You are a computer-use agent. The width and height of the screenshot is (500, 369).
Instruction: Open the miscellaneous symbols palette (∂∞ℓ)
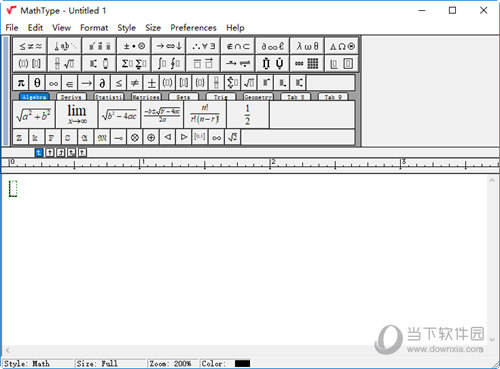point(273,46)
